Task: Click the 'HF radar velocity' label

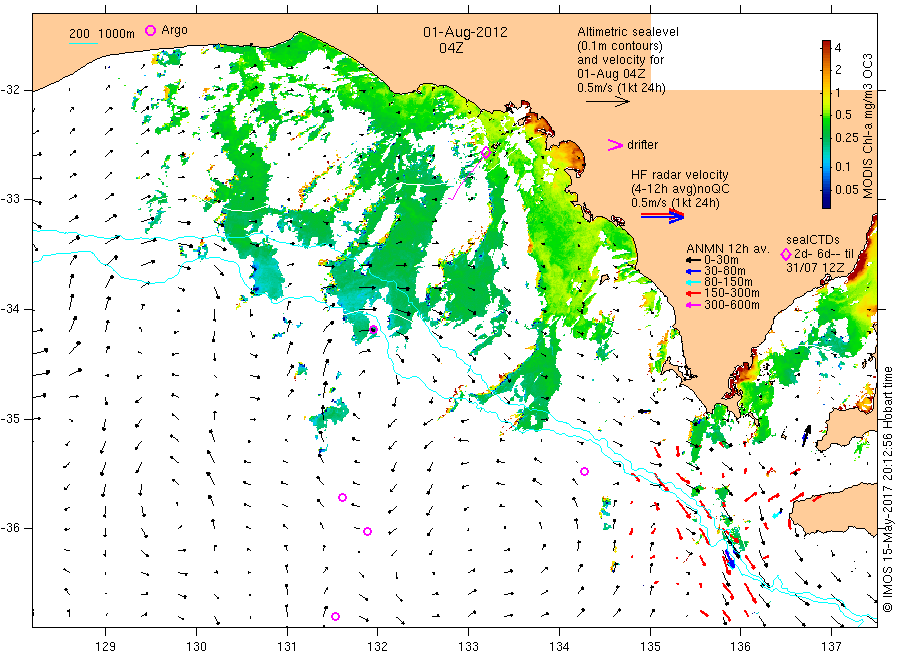Action: (x=680, y=175)
